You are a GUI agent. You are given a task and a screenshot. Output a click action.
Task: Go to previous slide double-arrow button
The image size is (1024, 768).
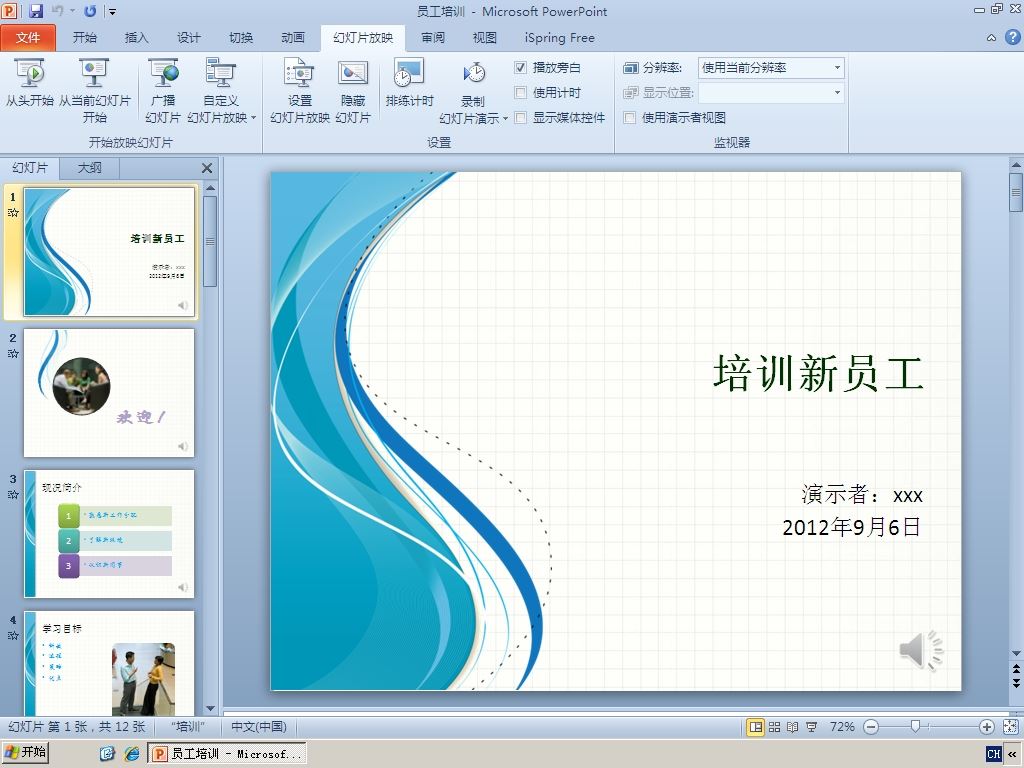coord(1016,669)
